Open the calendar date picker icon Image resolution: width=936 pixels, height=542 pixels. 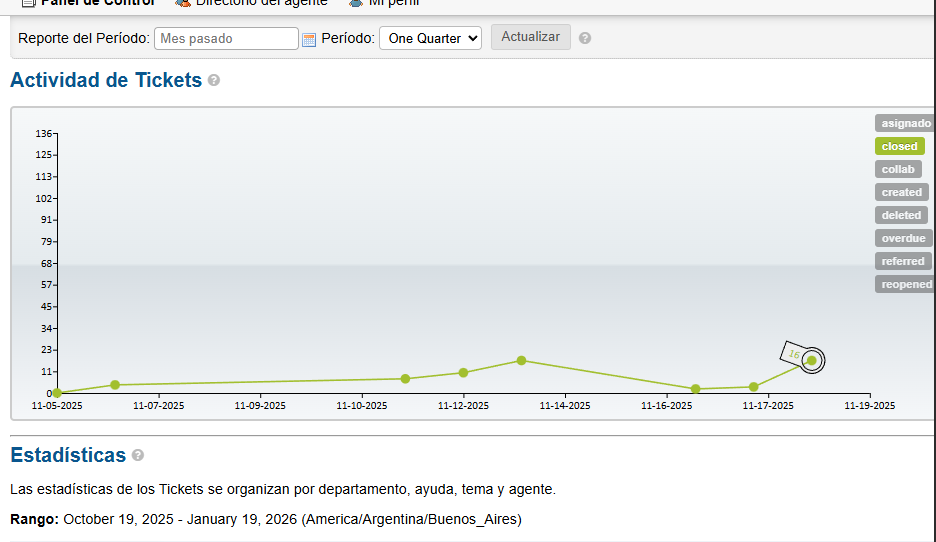[309, 39]
